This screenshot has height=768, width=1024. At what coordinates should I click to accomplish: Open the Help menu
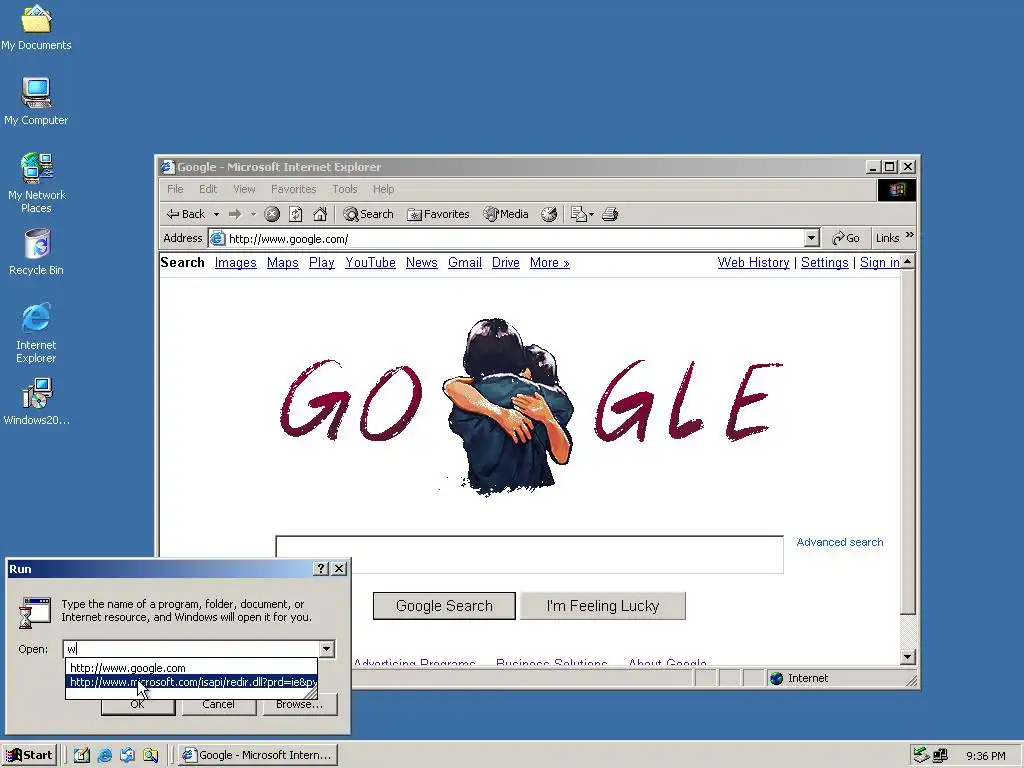click(x=383, y=189)
